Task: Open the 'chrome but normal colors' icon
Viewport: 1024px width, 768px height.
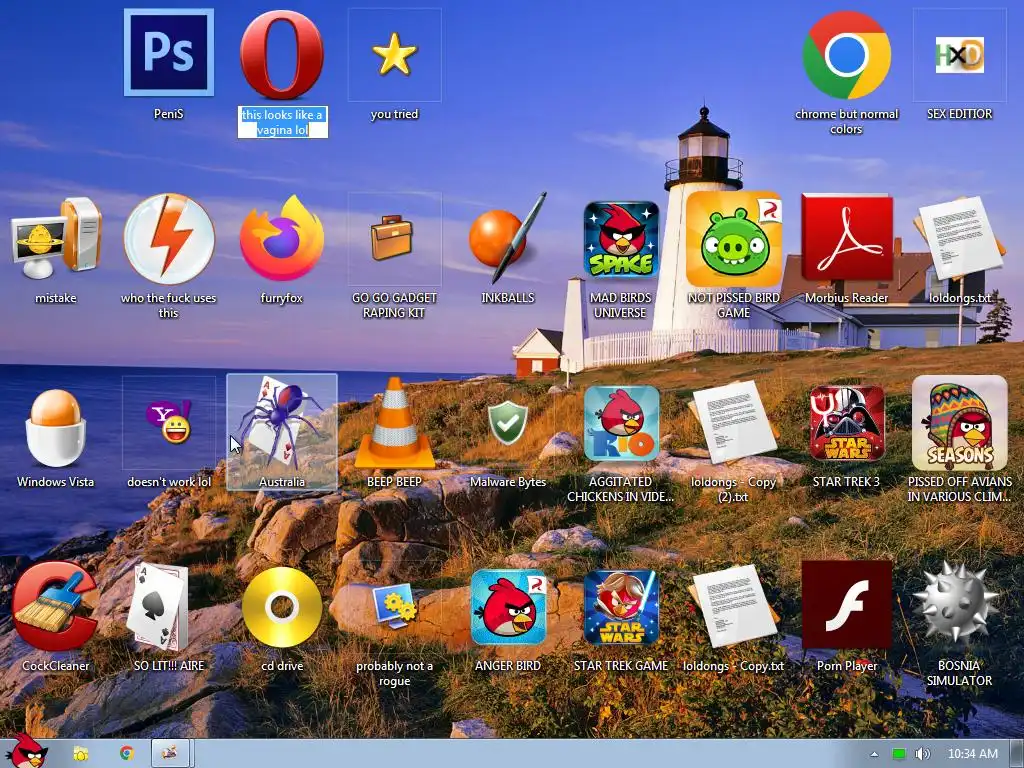Action: click(x=846, y=55)
